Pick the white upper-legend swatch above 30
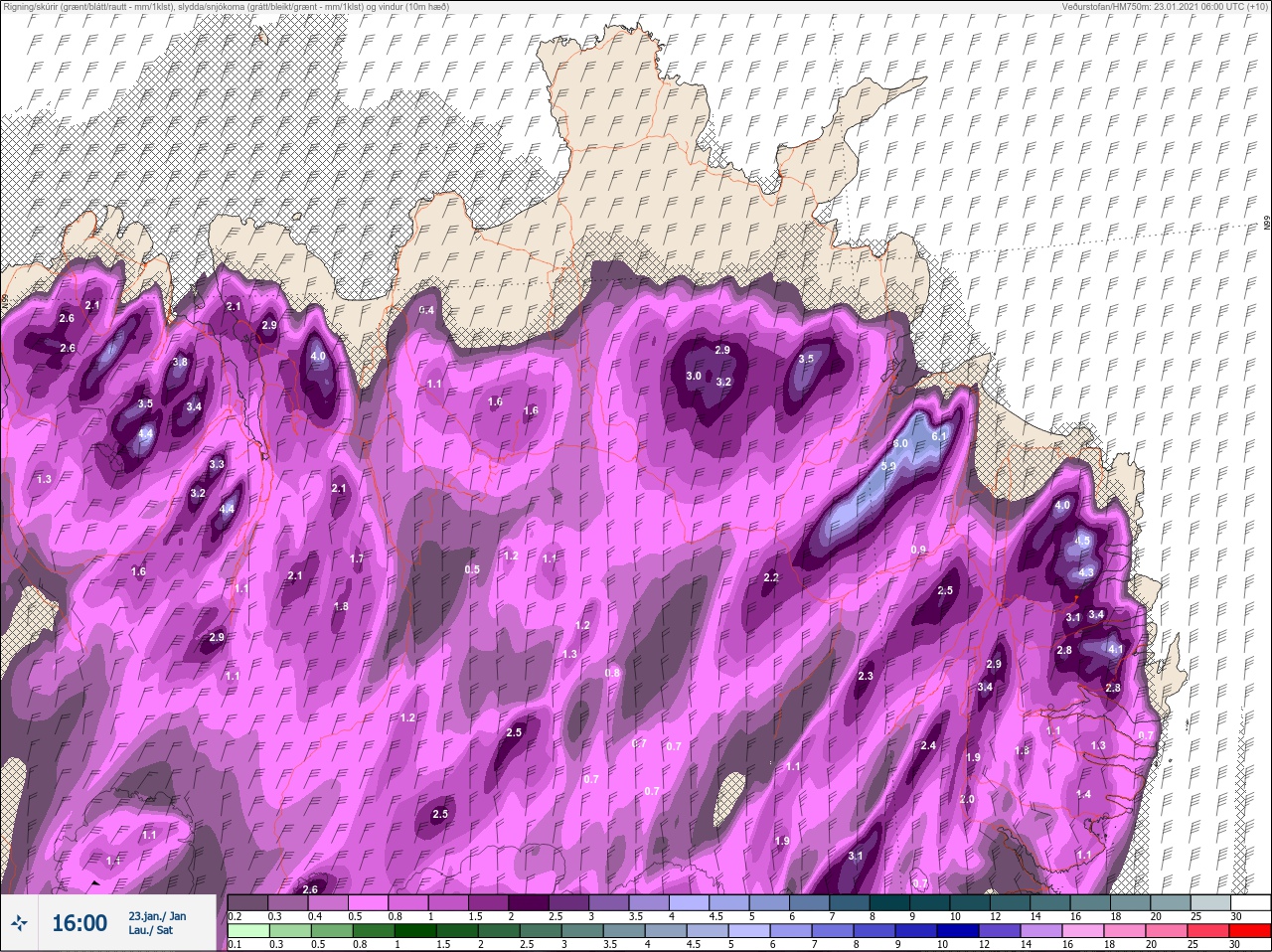The height and width of the screenshot is (952, 1272). click(x=1250, y=902)
